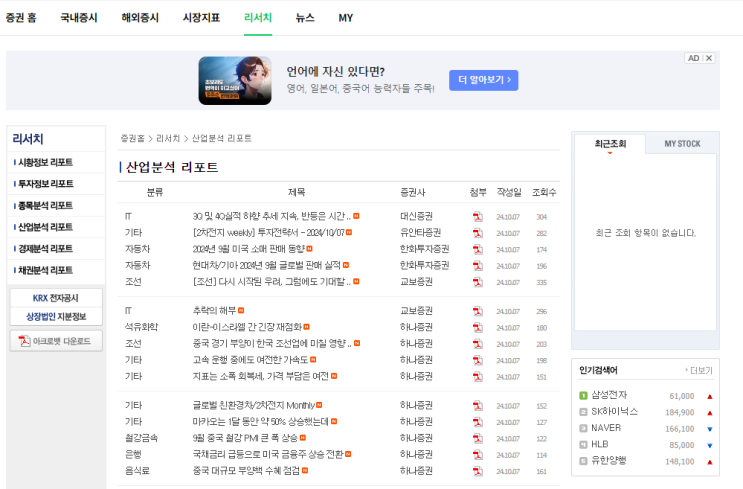Open report 마카오는 1달 동안 약 50% 상승했는데
This screenshot has width=743, height=489.
[x=261, y=422]
